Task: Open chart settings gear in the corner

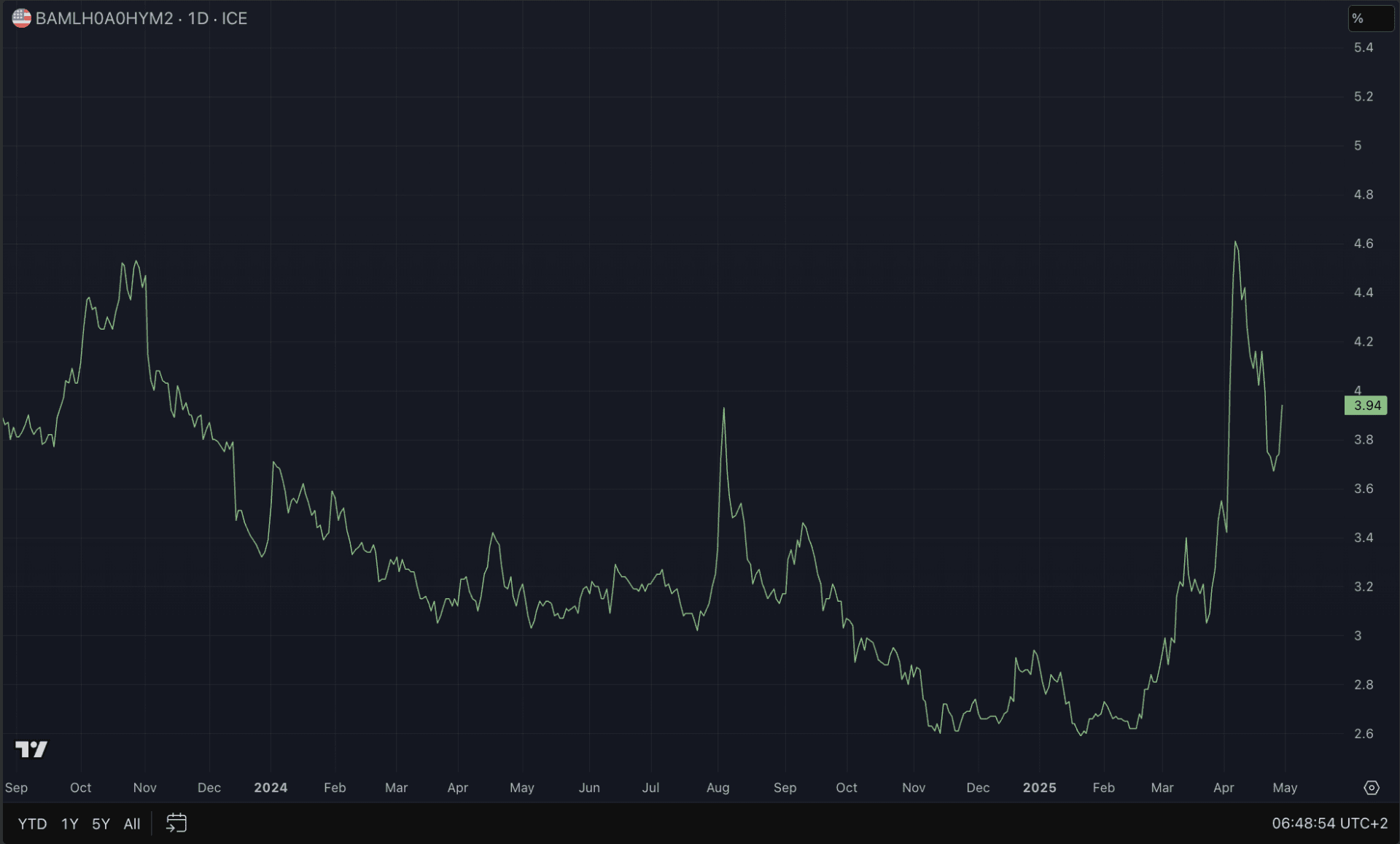Action: point(1372,788)
